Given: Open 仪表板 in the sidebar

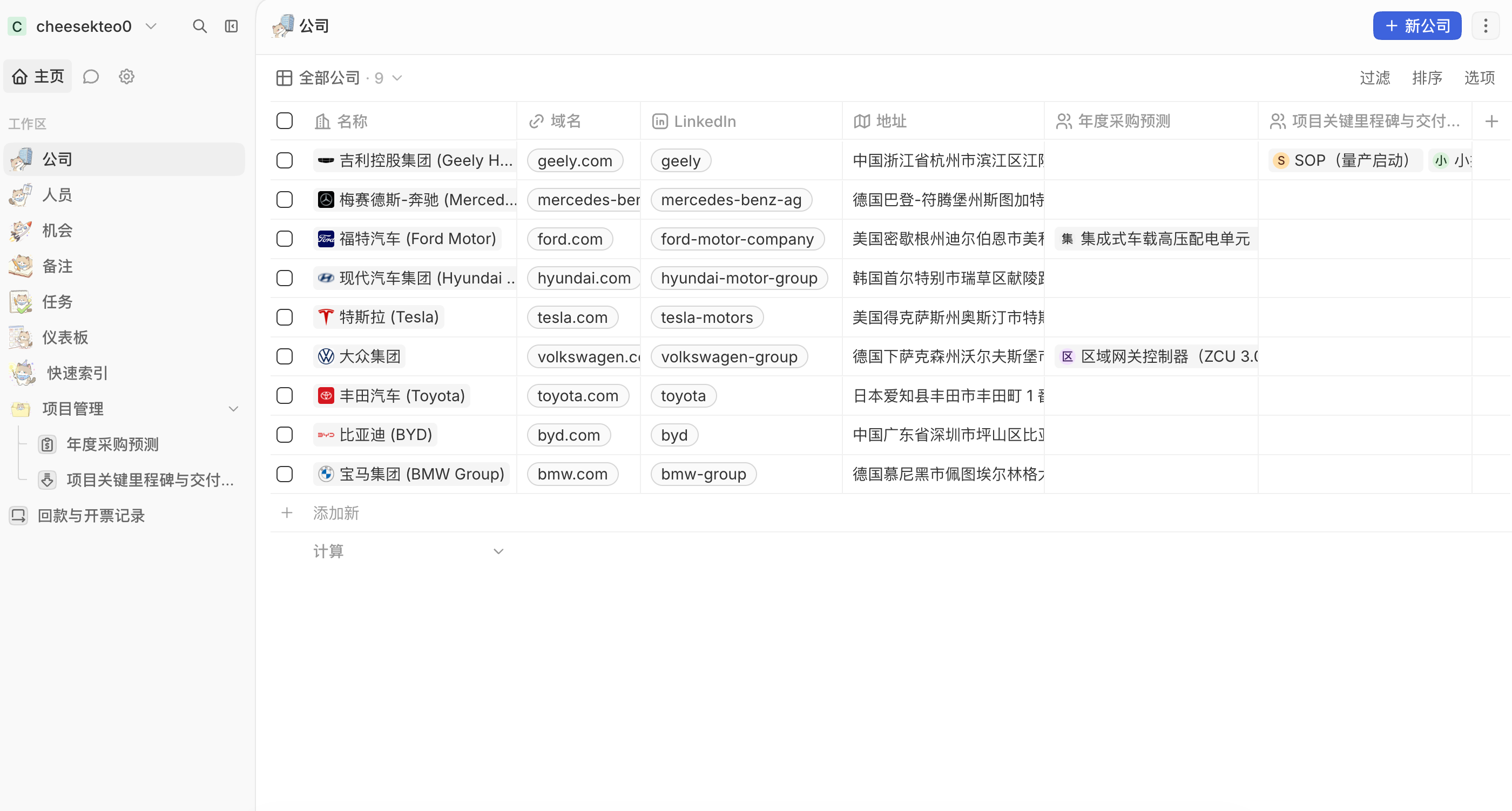Looking at the screenshot, I should (x=124, y=337).
